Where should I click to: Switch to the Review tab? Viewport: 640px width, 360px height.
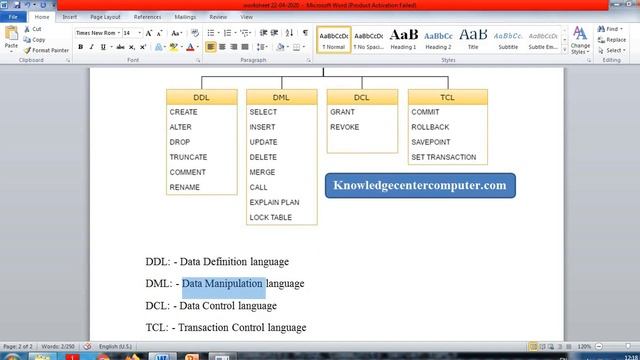click(x=218, y=17)
